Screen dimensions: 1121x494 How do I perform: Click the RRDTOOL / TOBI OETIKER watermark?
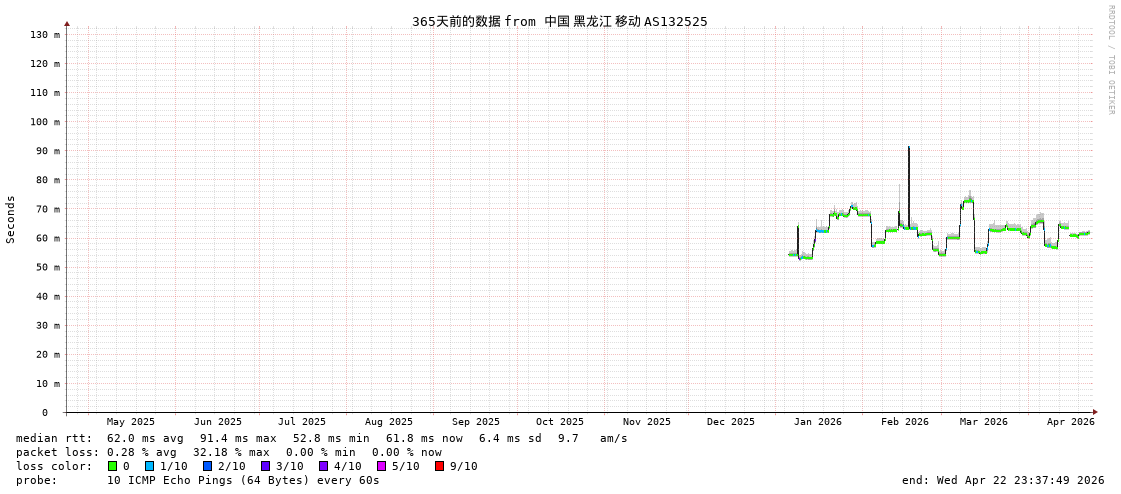pyautogui.click(x=1110, y=60)
